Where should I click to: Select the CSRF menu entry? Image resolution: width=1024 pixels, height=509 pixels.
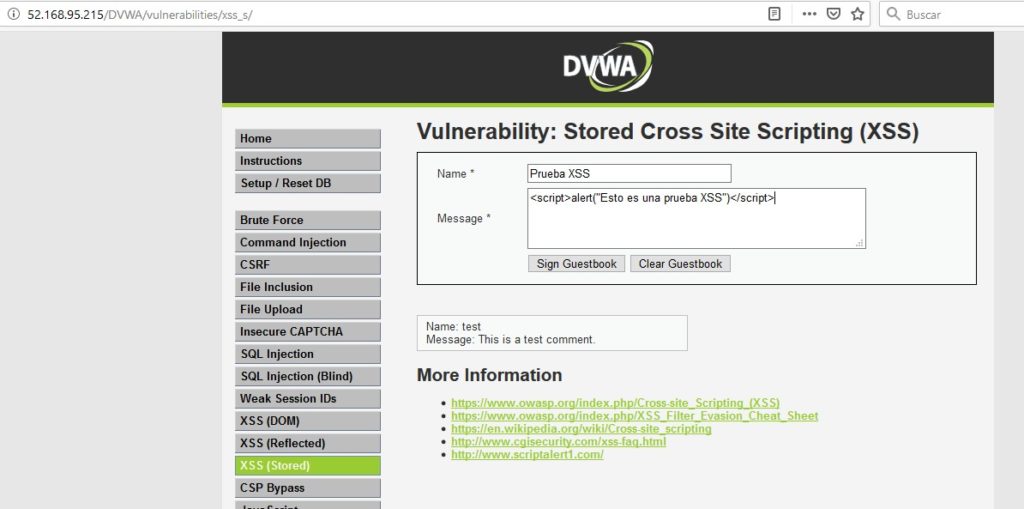[x=308, y=265]
